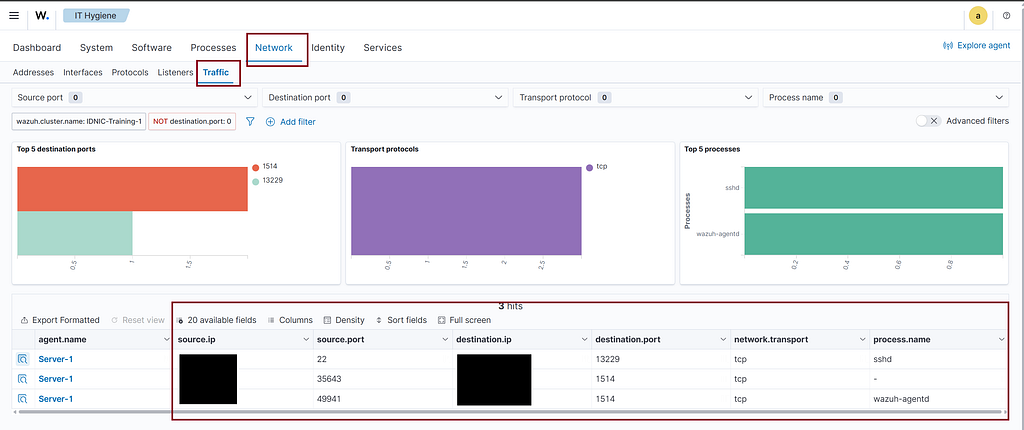Open the Density options
The image size is (1024, 430).
point(344,320)
